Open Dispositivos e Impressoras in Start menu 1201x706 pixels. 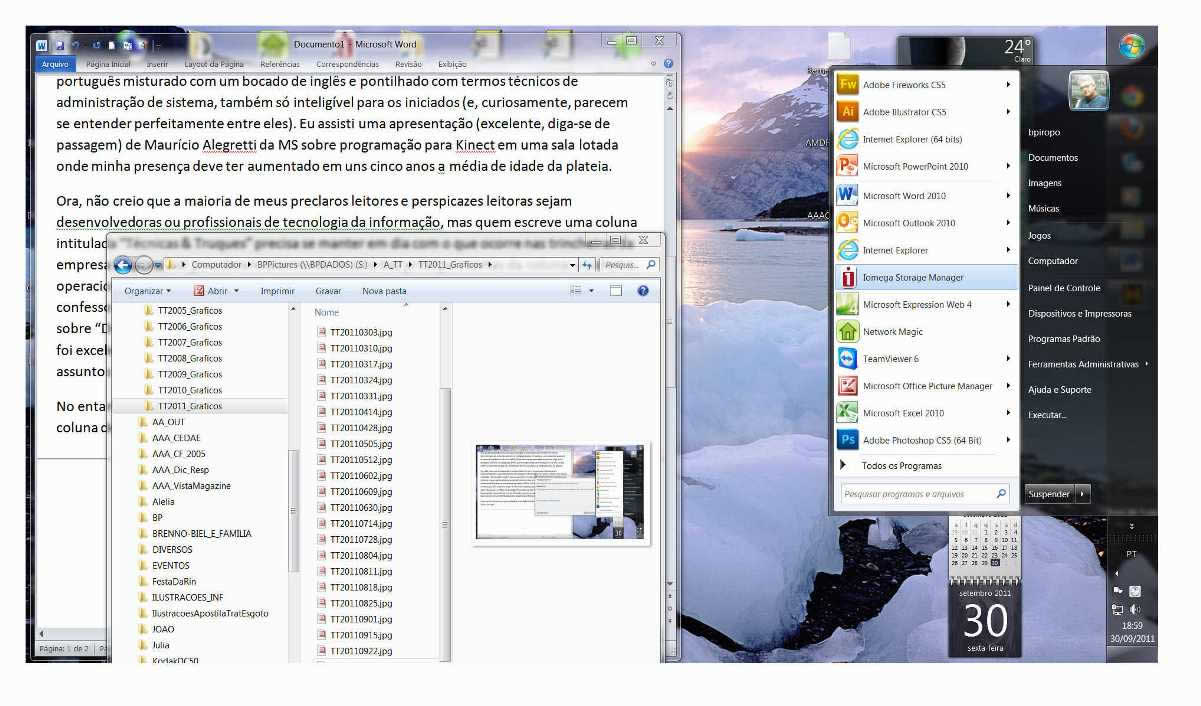pos(1080,314)
